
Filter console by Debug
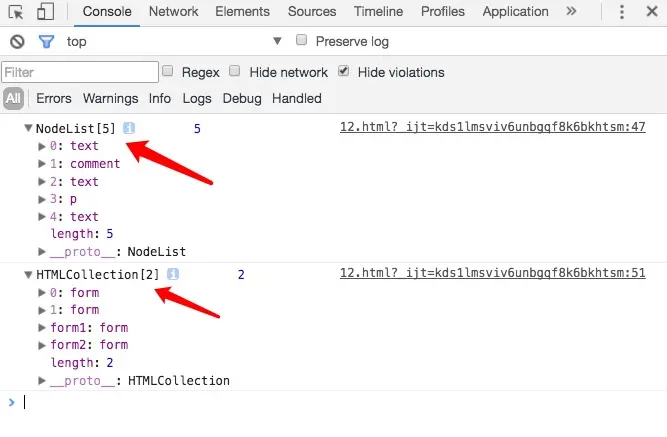pyautogui.click(x=242, y=98)
